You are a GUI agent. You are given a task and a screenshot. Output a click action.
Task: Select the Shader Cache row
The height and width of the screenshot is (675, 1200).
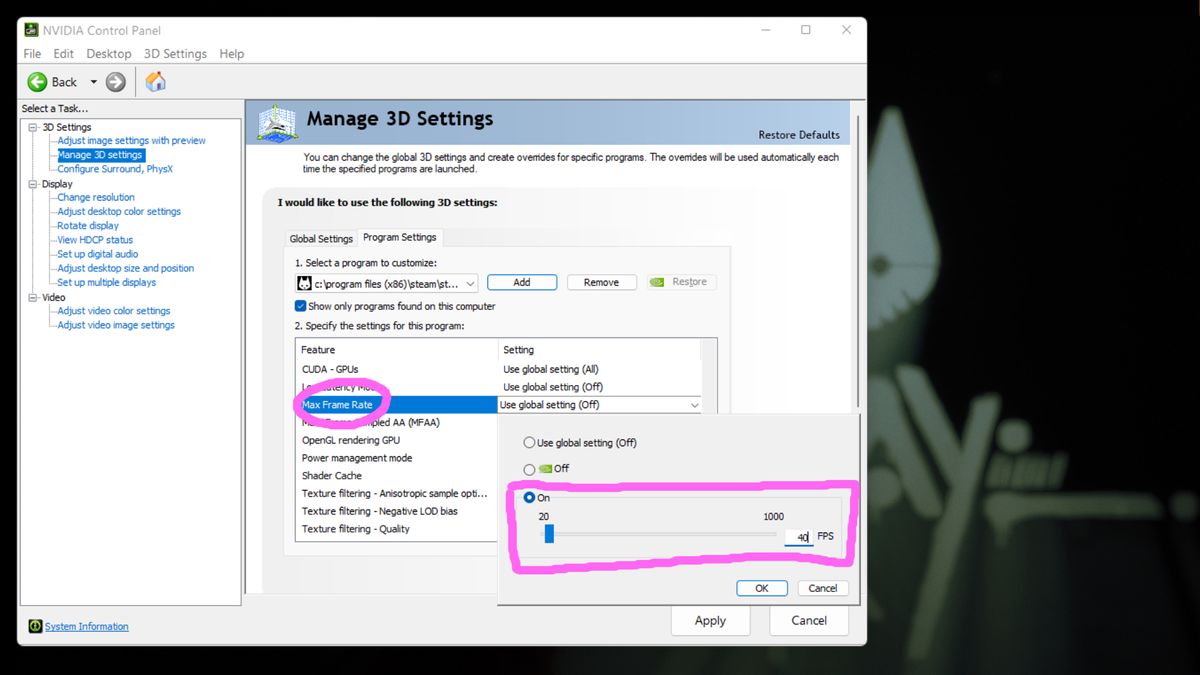[397, 476]
